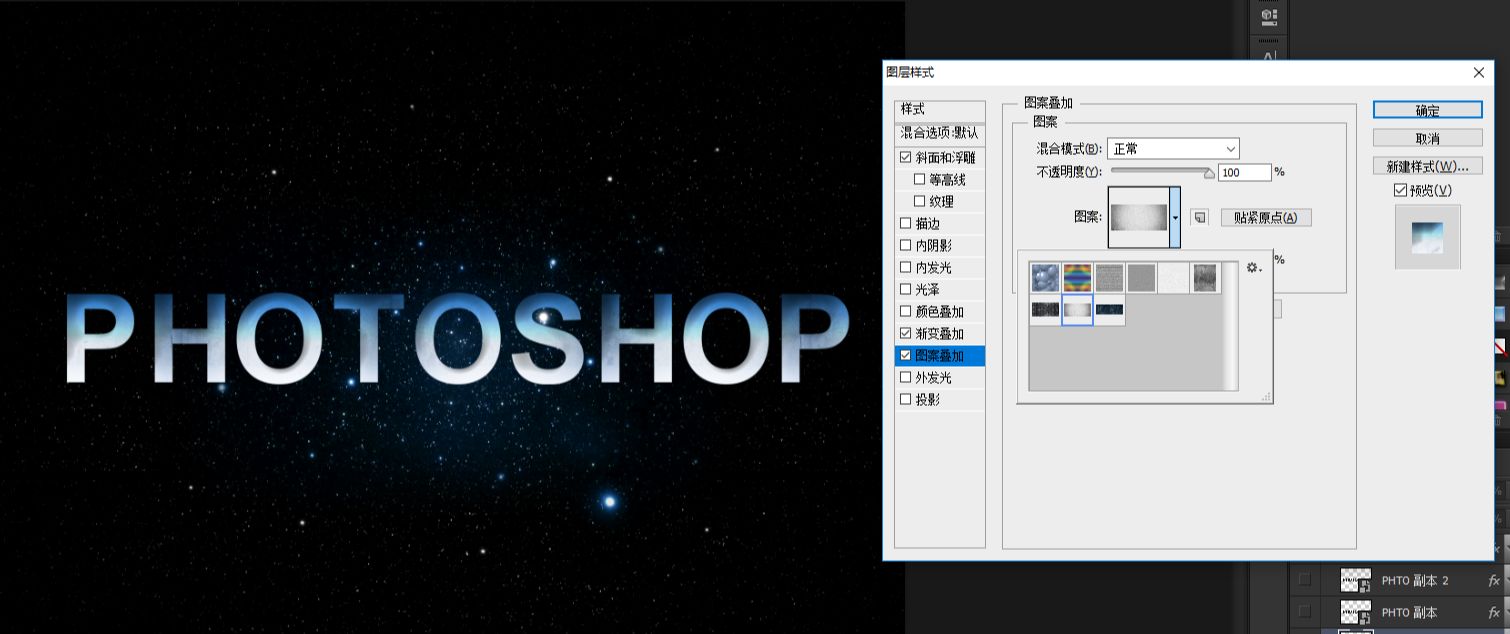
Task: Choose the dark blue starry strip pattern
Action: (1110, 310)
